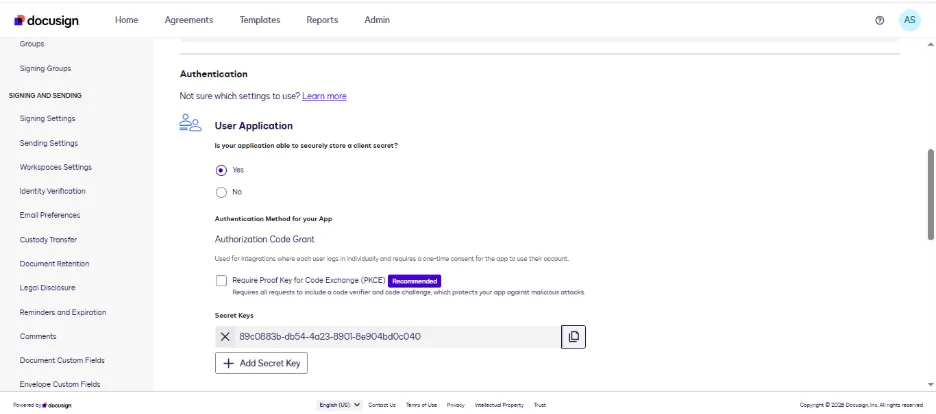The width and height of the screenshot is (936, 414).
Task: Click the scrollbar down arrow
Action: click(x=931, y=385)
